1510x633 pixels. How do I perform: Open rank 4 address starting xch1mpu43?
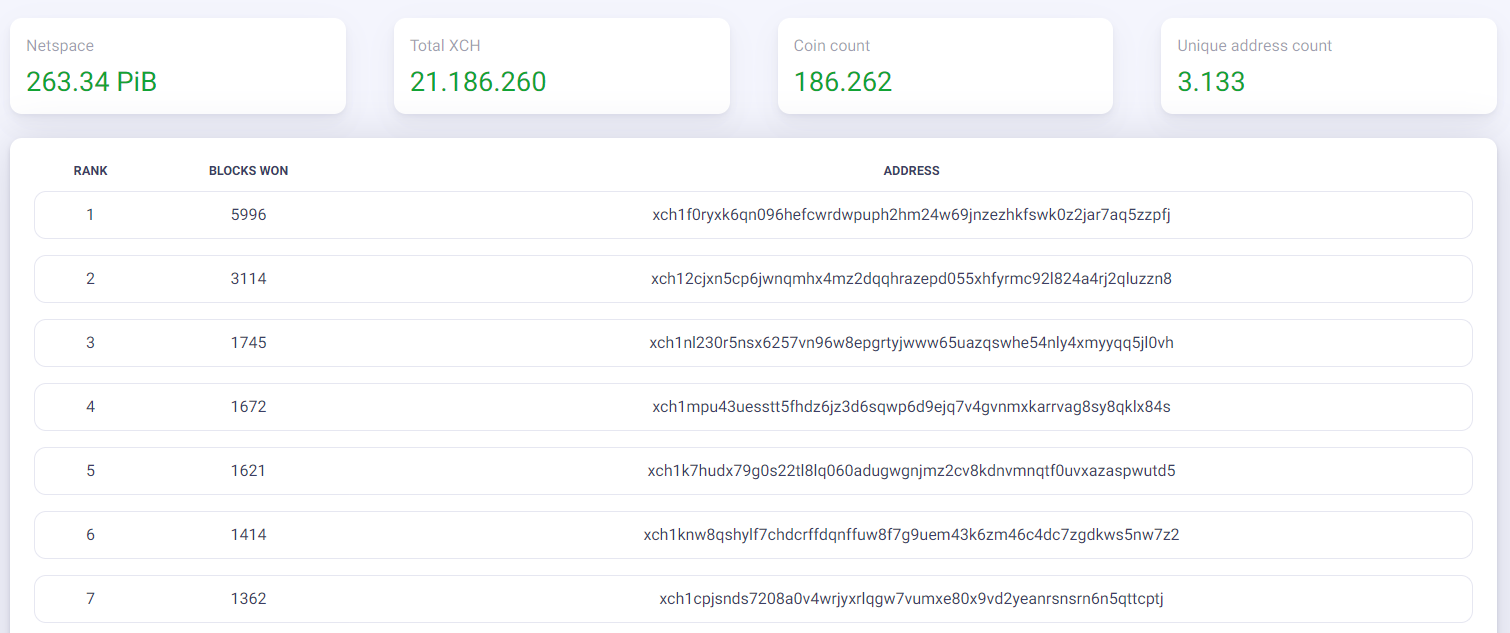[912, 407]
